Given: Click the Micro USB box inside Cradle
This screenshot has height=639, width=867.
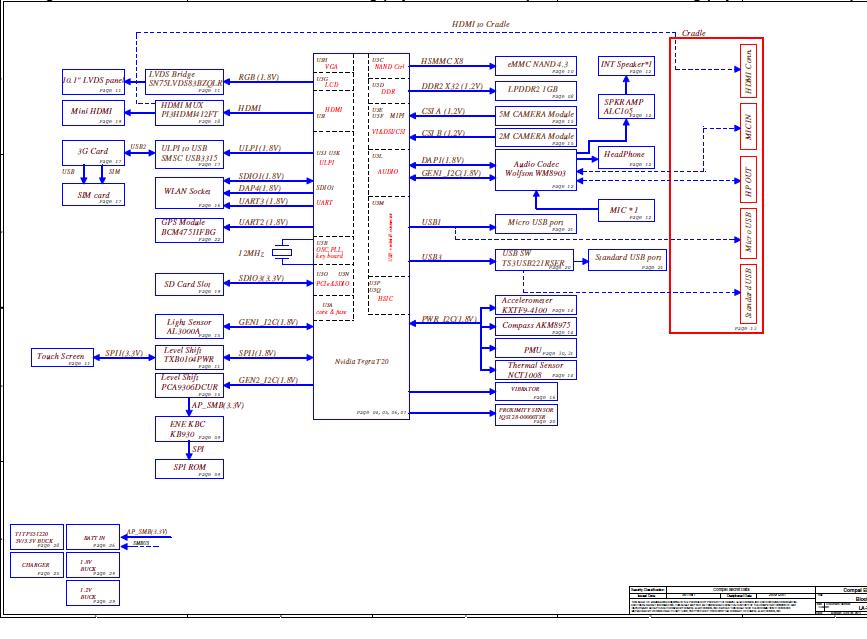Looking at the screenshot, I should tap(749, 233).
